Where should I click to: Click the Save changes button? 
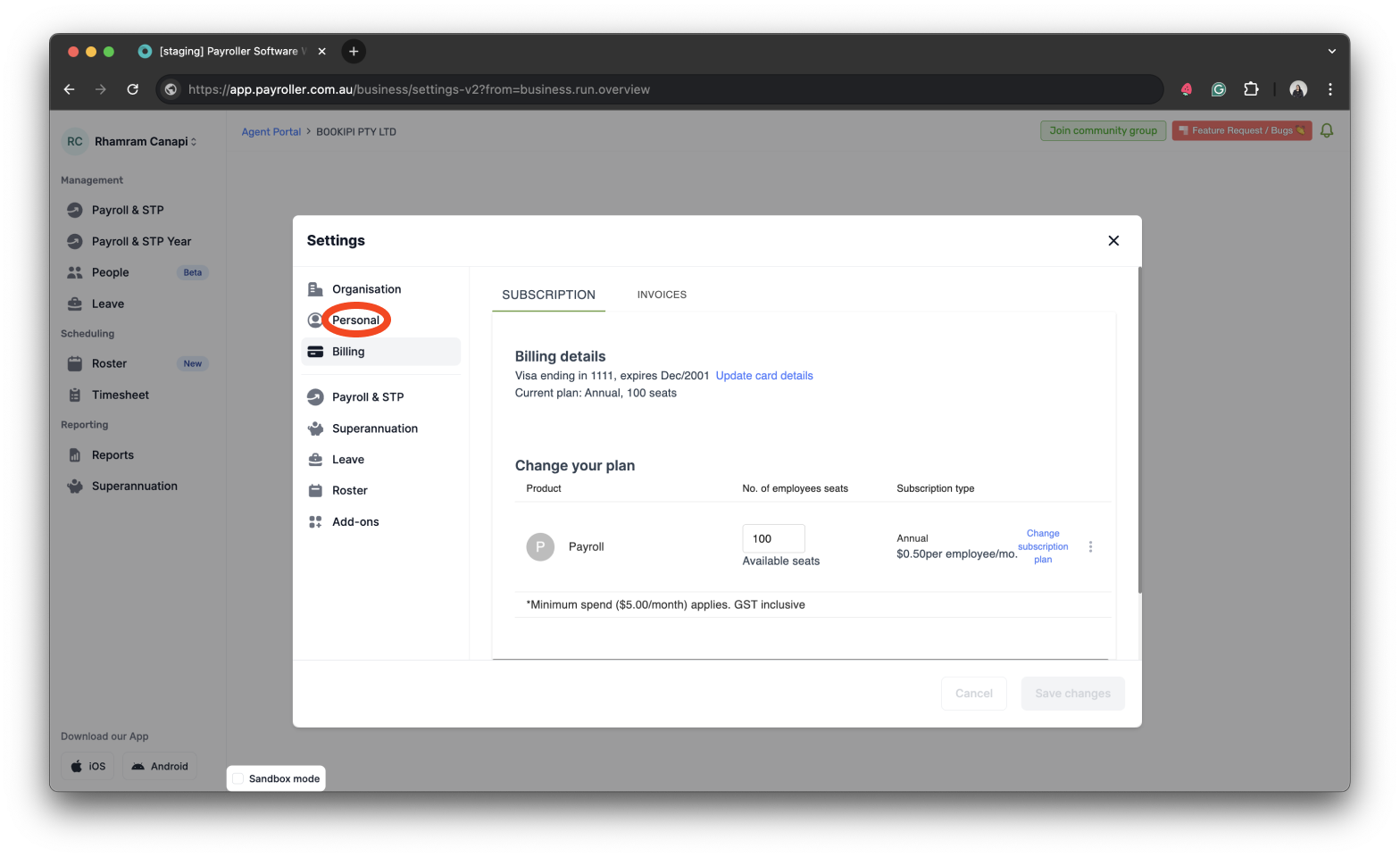click(1072, 694)
